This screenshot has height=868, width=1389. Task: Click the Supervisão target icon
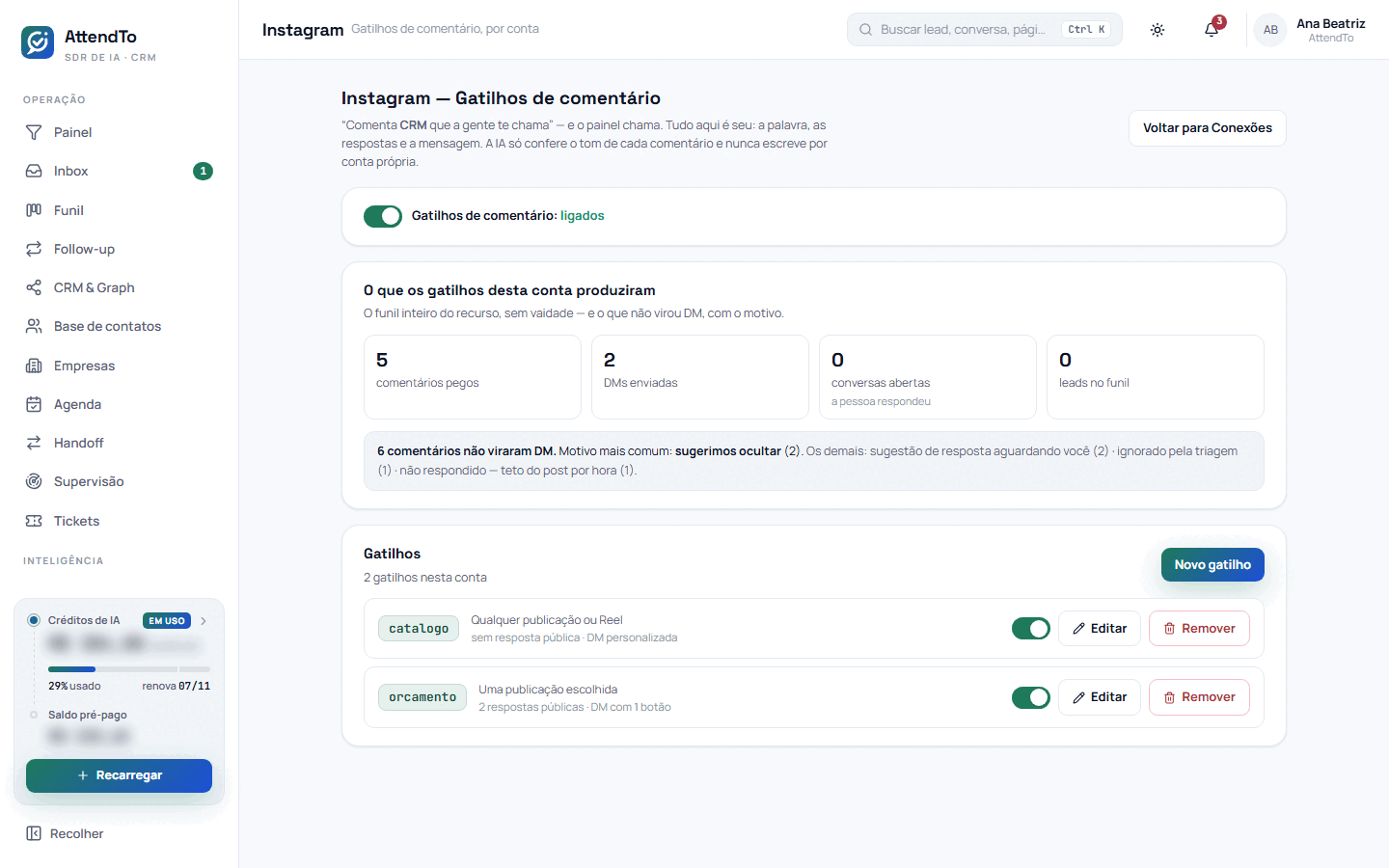pos(34,481)
